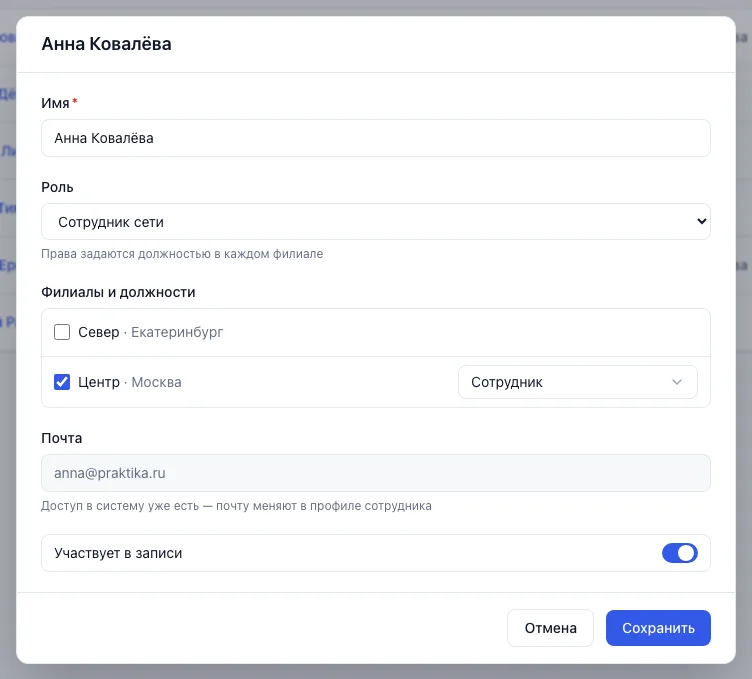Click the Филиалы и должности heading
The height and width of the screenshot is (679, 752).
[x=118, y=292]
